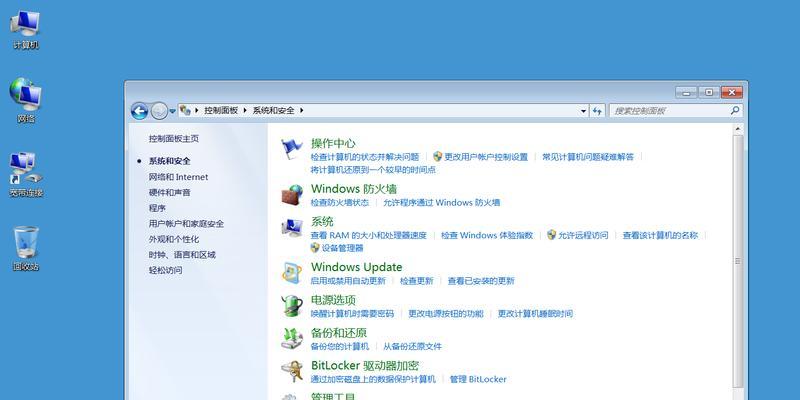Viewport: 800px width, 400px height.
Task: Expand the arrow after 控制面板 breadcrumb
Action: (x=245, y=110)
